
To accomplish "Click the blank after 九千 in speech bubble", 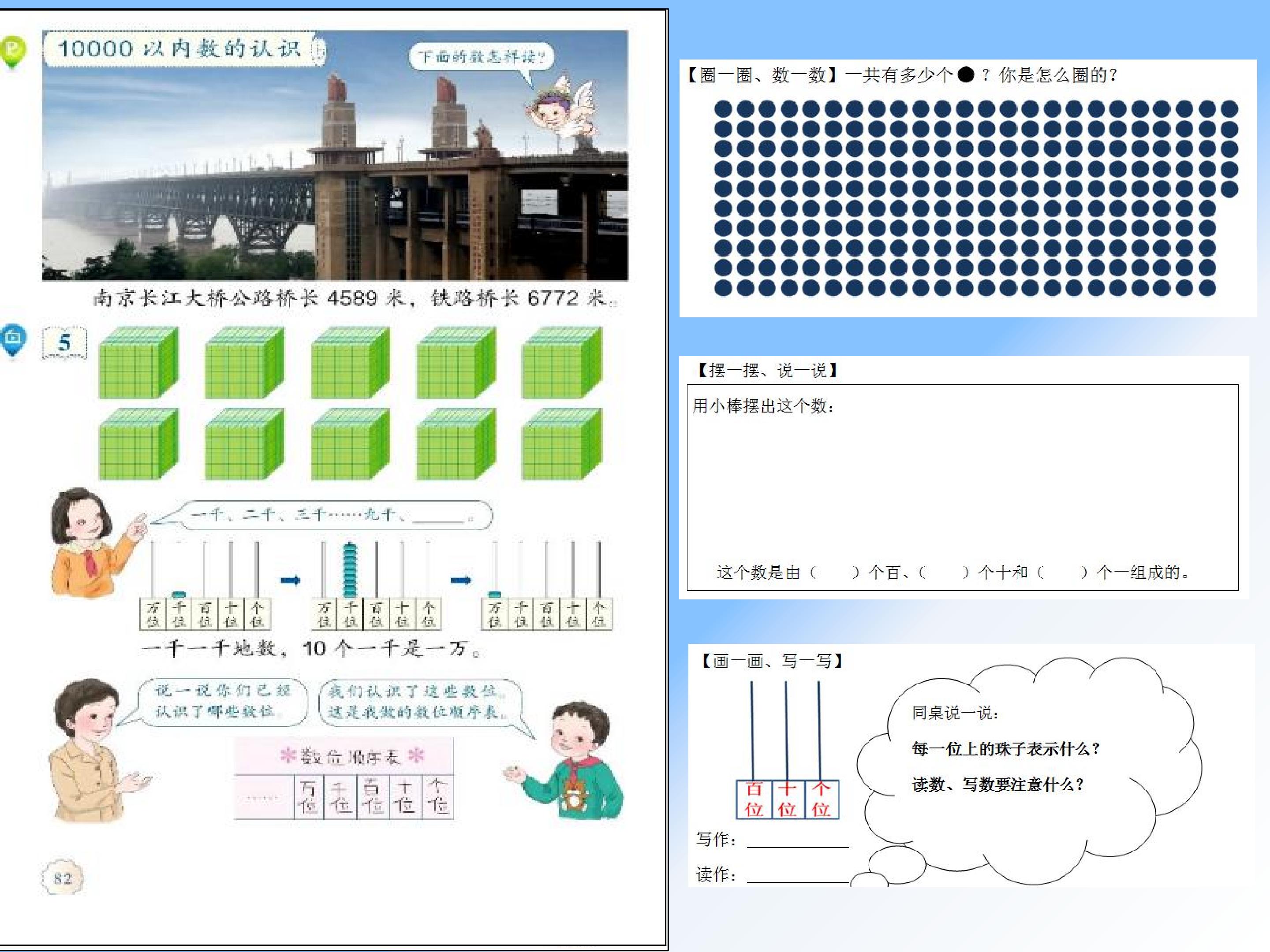I will point(438,516).
